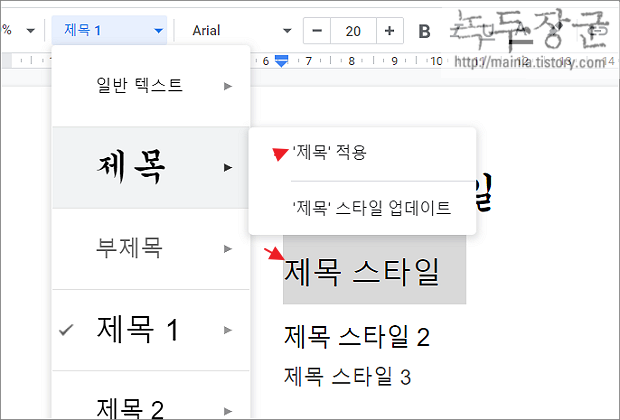This screenshot has height=420, width=620.
Task: Expand the 일반 텍스트 submenu arrow
Action: click(x=227, y=86)
